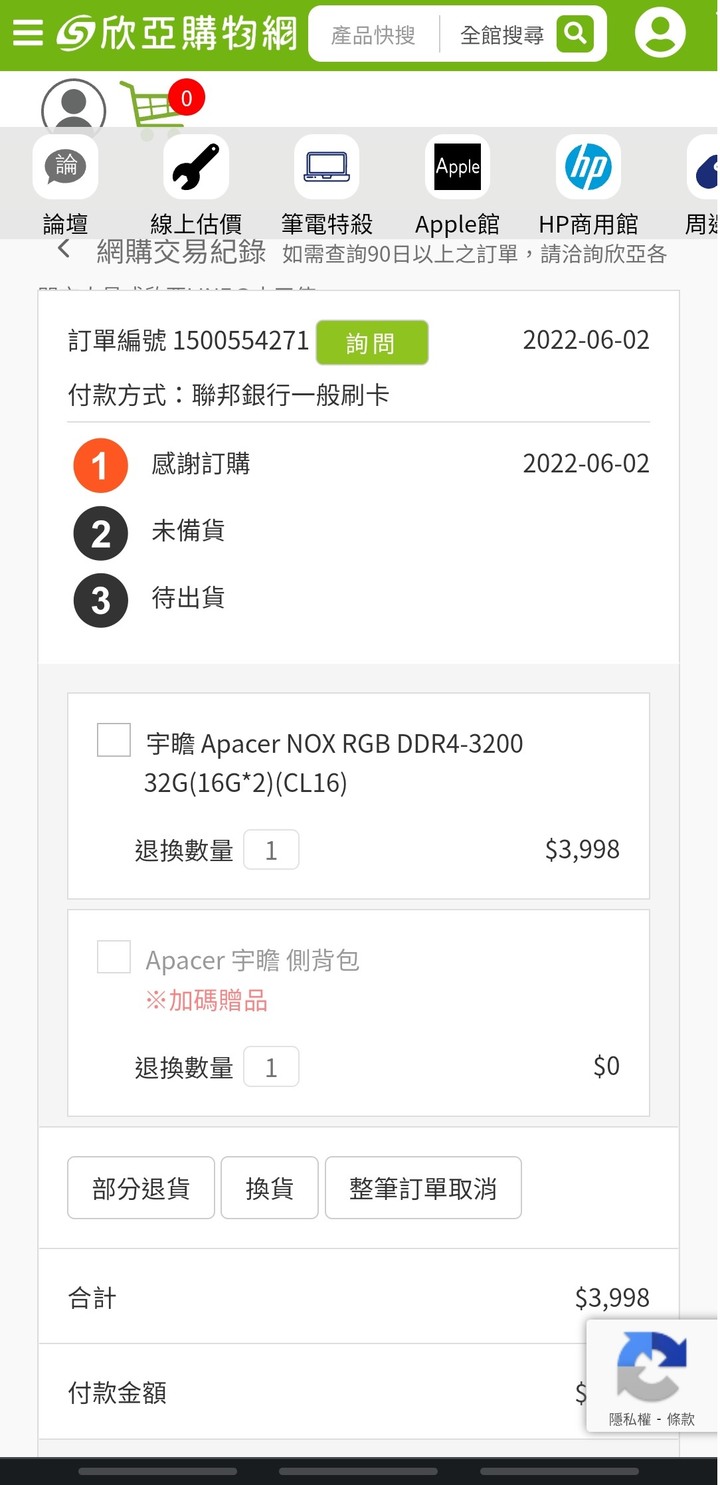This screenshot has width=720, height=1485.
Task: Open the 線上估價 wrench icon
Action: tap(196, 167)
